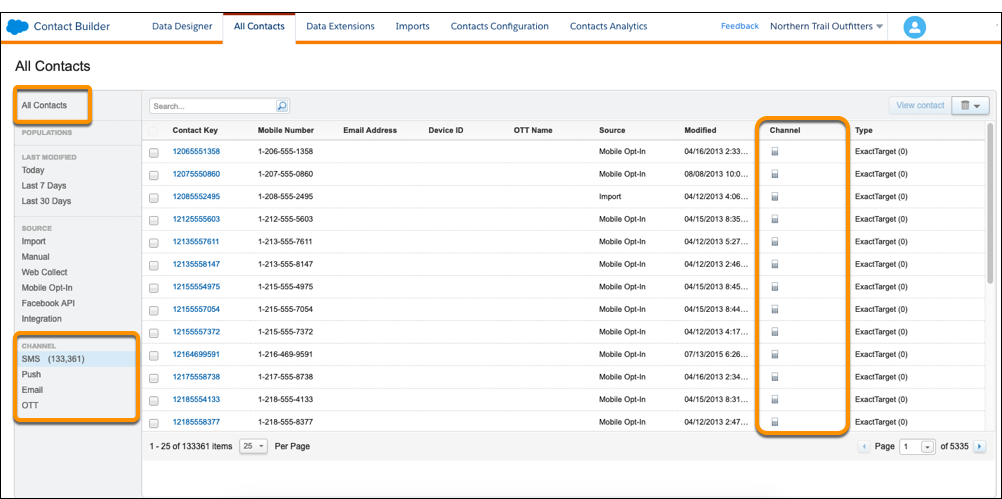
Task: Click SMS channel icon for 12125555603
Action: click(775, 219)
